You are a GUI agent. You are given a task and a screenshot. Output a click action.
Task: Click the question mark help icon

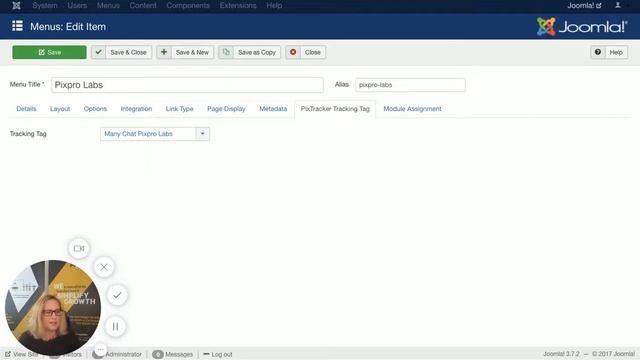coord(598,52)
